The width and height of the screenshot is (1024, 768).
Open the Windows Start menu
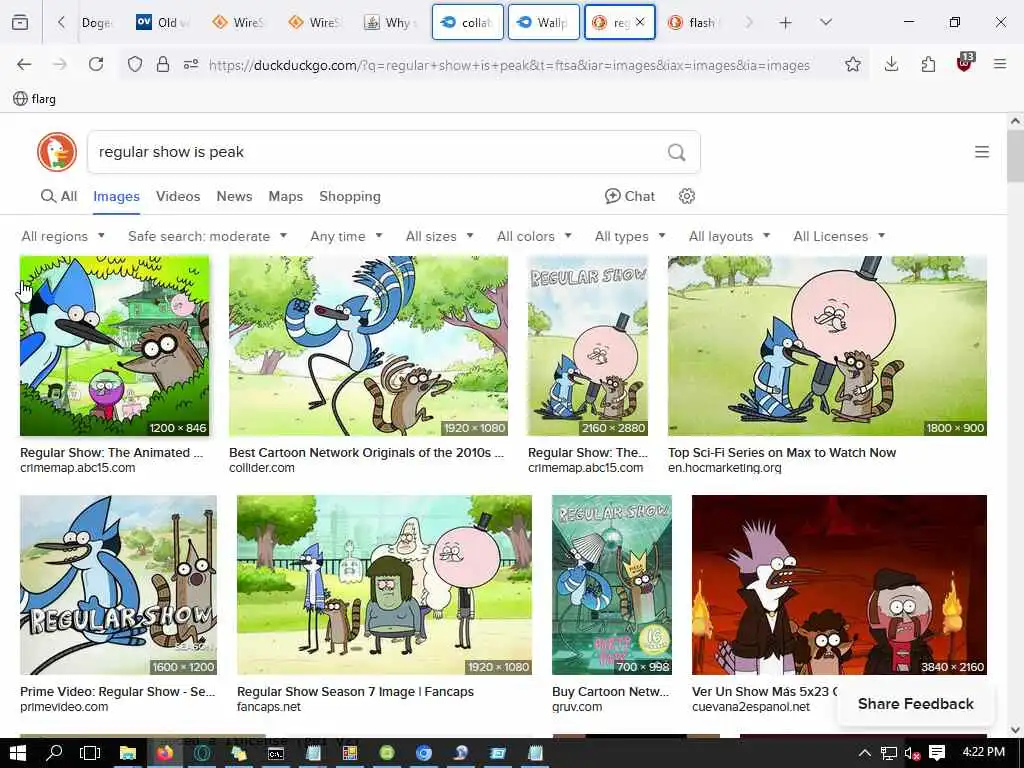(x=18, y=753)
